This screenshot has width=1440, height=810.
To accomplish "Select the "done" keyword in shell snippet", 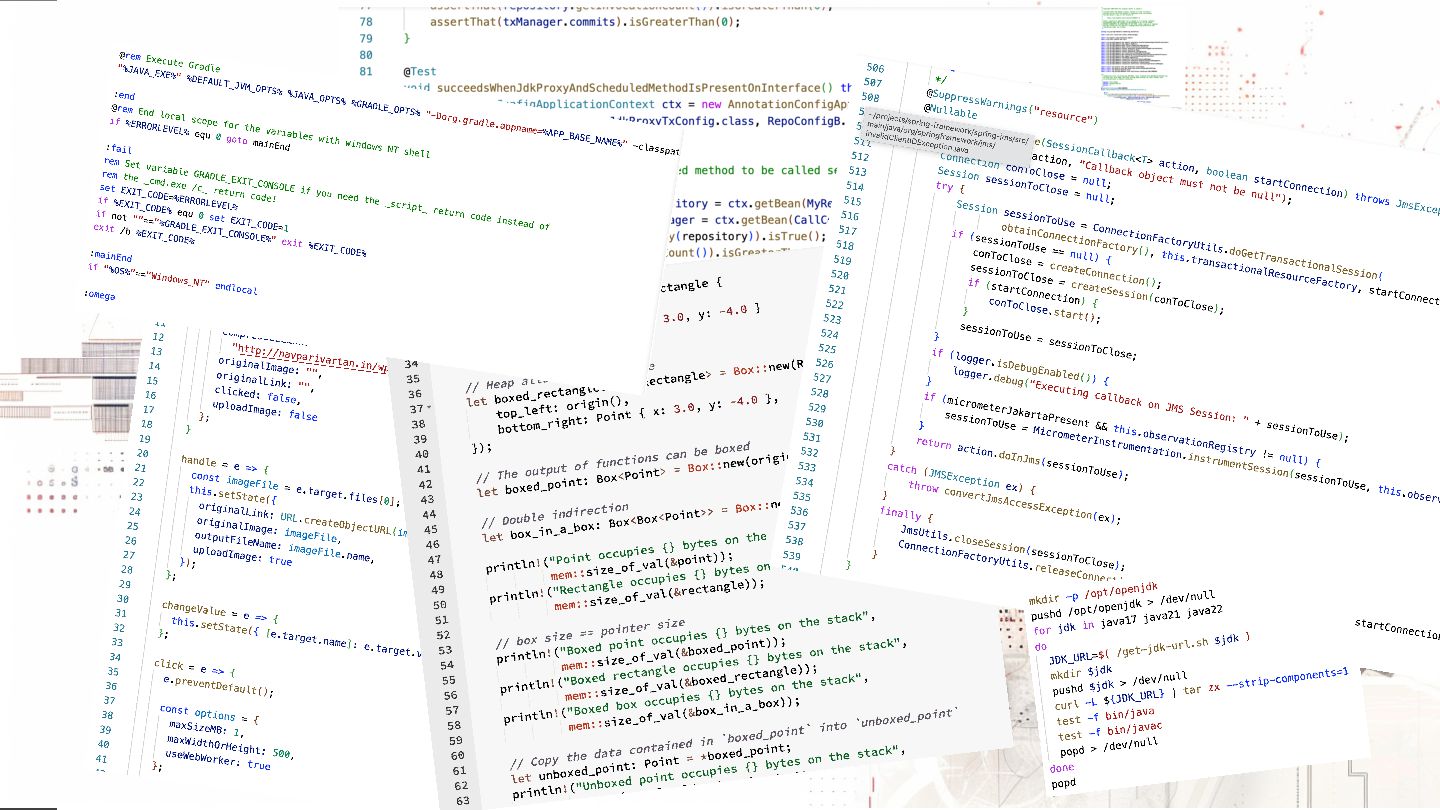I will [x=1062, y=766].
